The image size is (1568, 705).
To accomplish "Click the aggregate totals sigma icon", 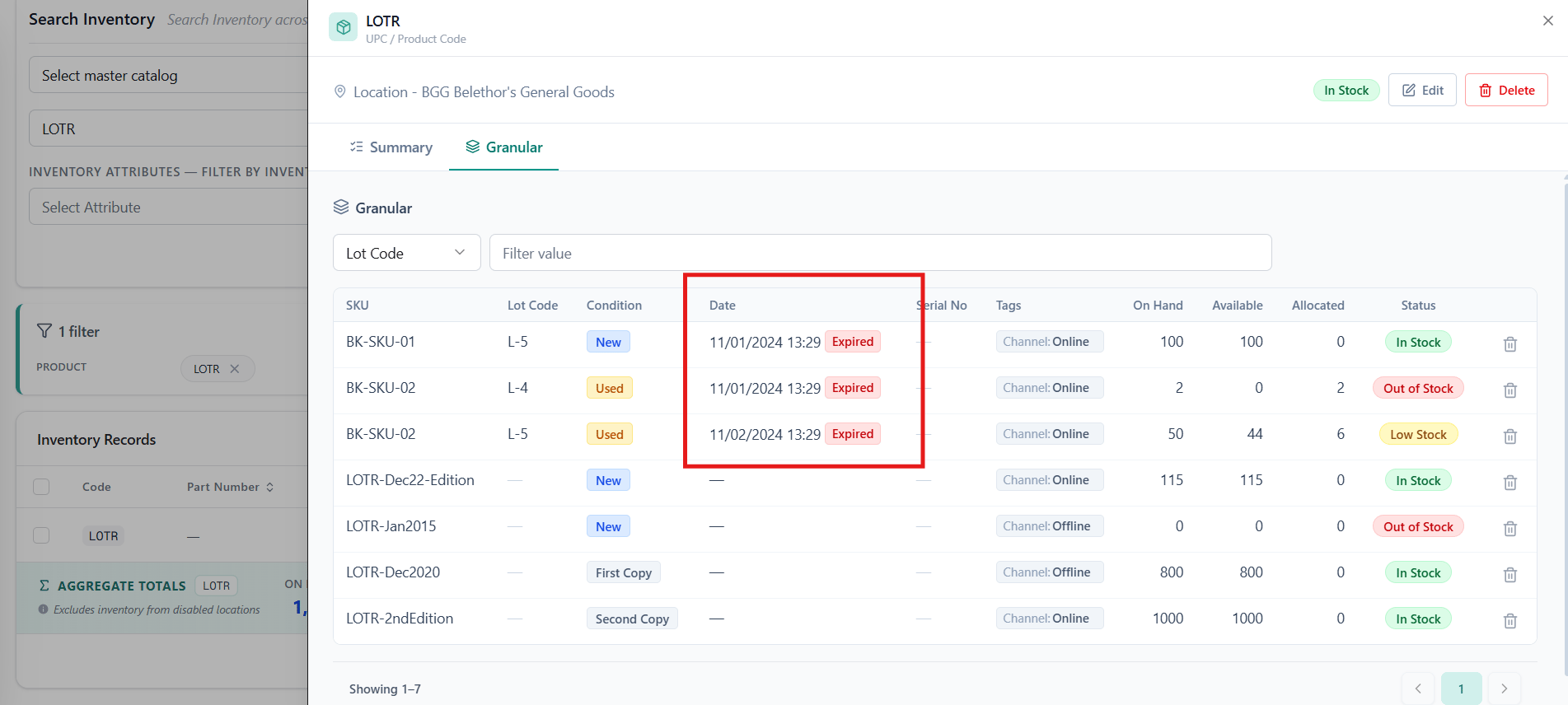I will tap(44, 586).
